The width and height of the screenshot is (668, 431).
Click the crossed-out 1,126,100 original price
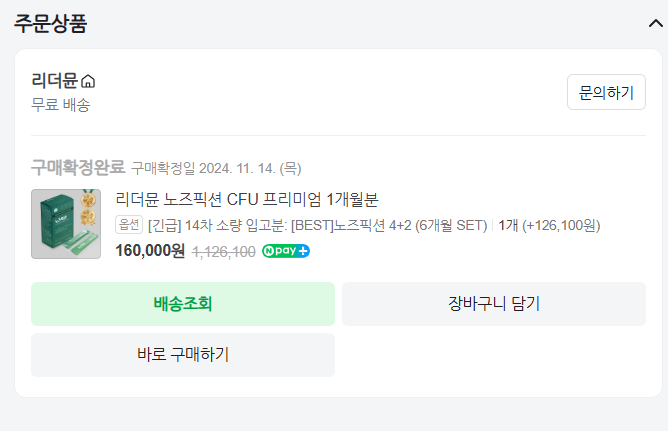click(224, 251)
